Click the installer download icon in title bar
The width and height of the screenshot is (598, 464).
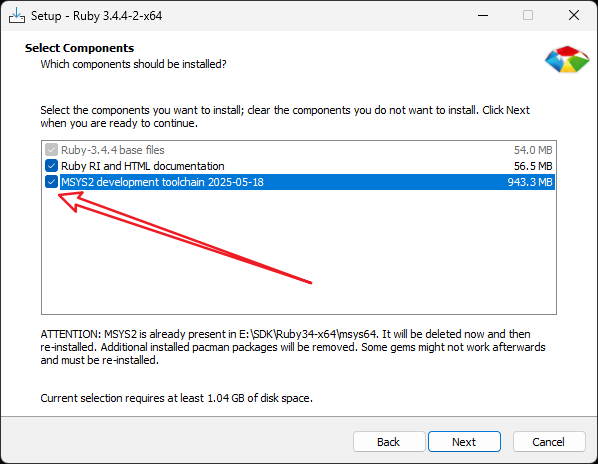[17, 16]
